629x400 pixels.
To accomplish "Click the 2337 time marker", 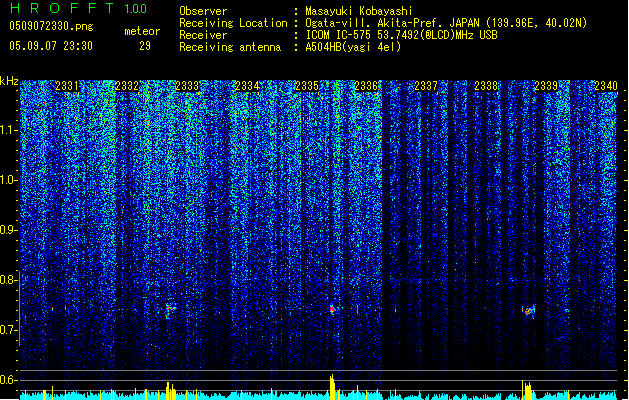I will (x=426, y=86).
